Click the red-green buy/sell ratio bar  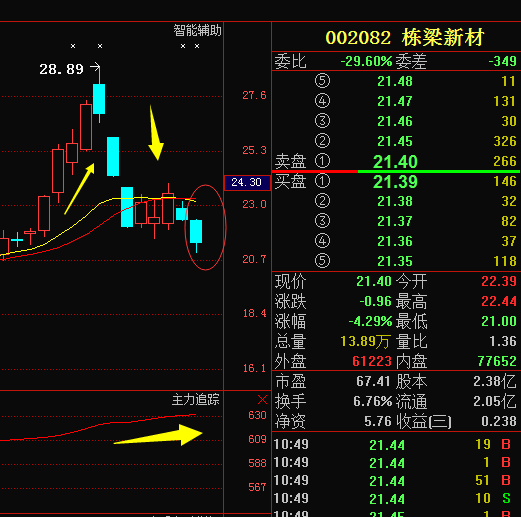coord(396,171)
